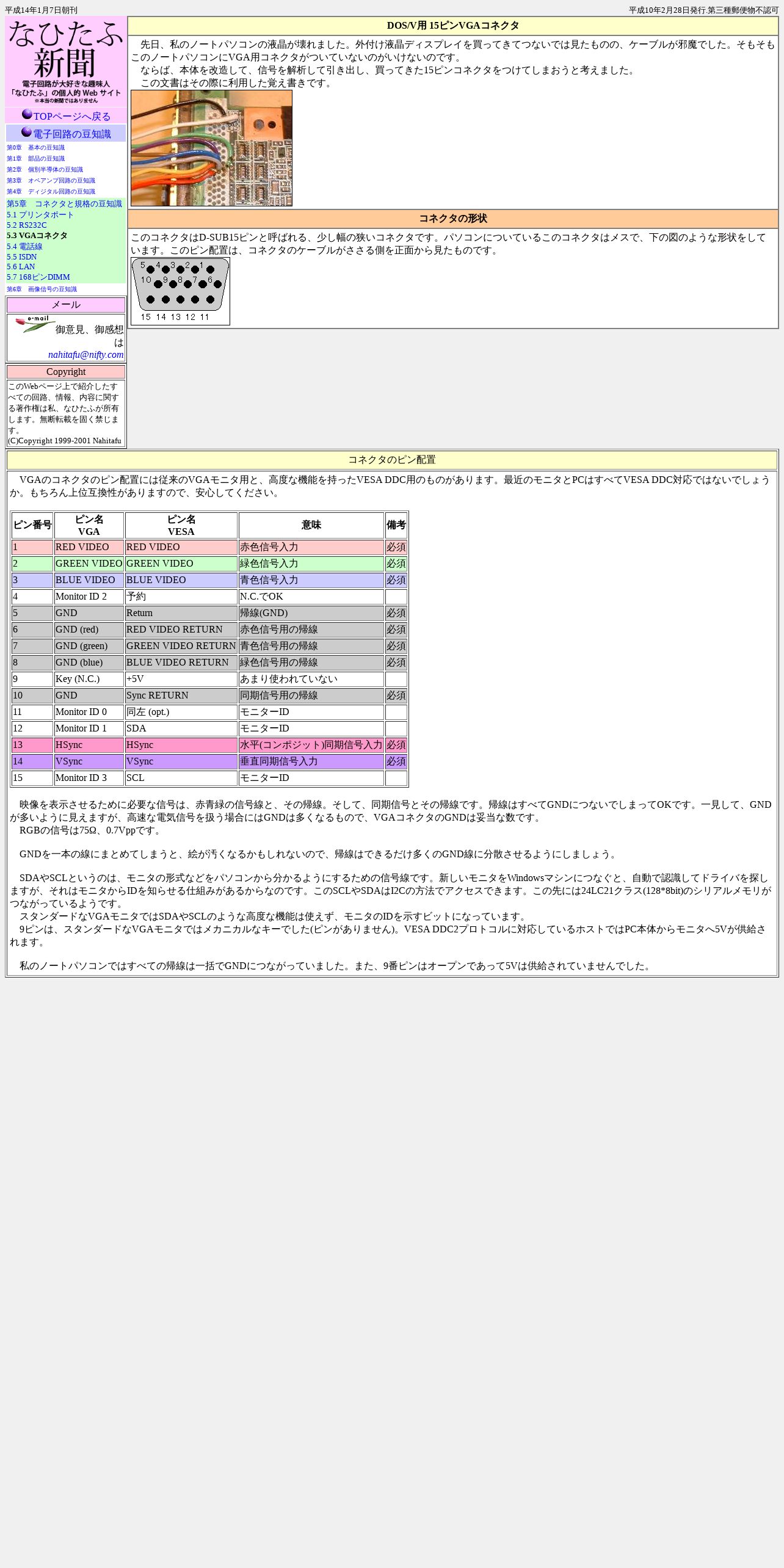The height and width of the screenshot is (1568, 784).
Task: Click the 同左 (opt.) cell
Action: pyautogui.click(x=181, y=712)
